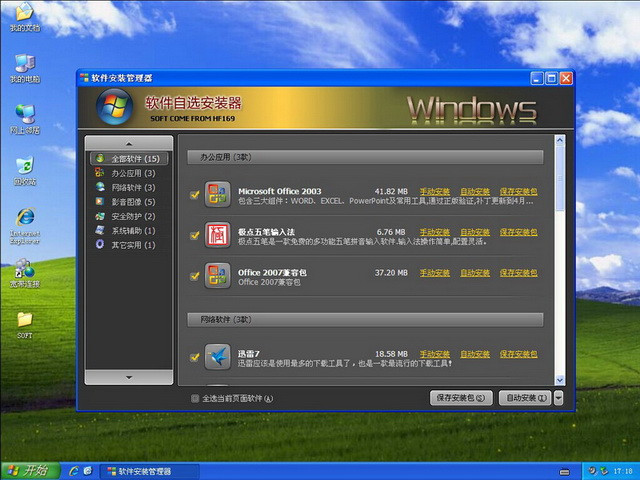Screen dimensions: 640x480
Task: Uncheck Microsoft Office 2003 checkbox
Action: (195, 195)
